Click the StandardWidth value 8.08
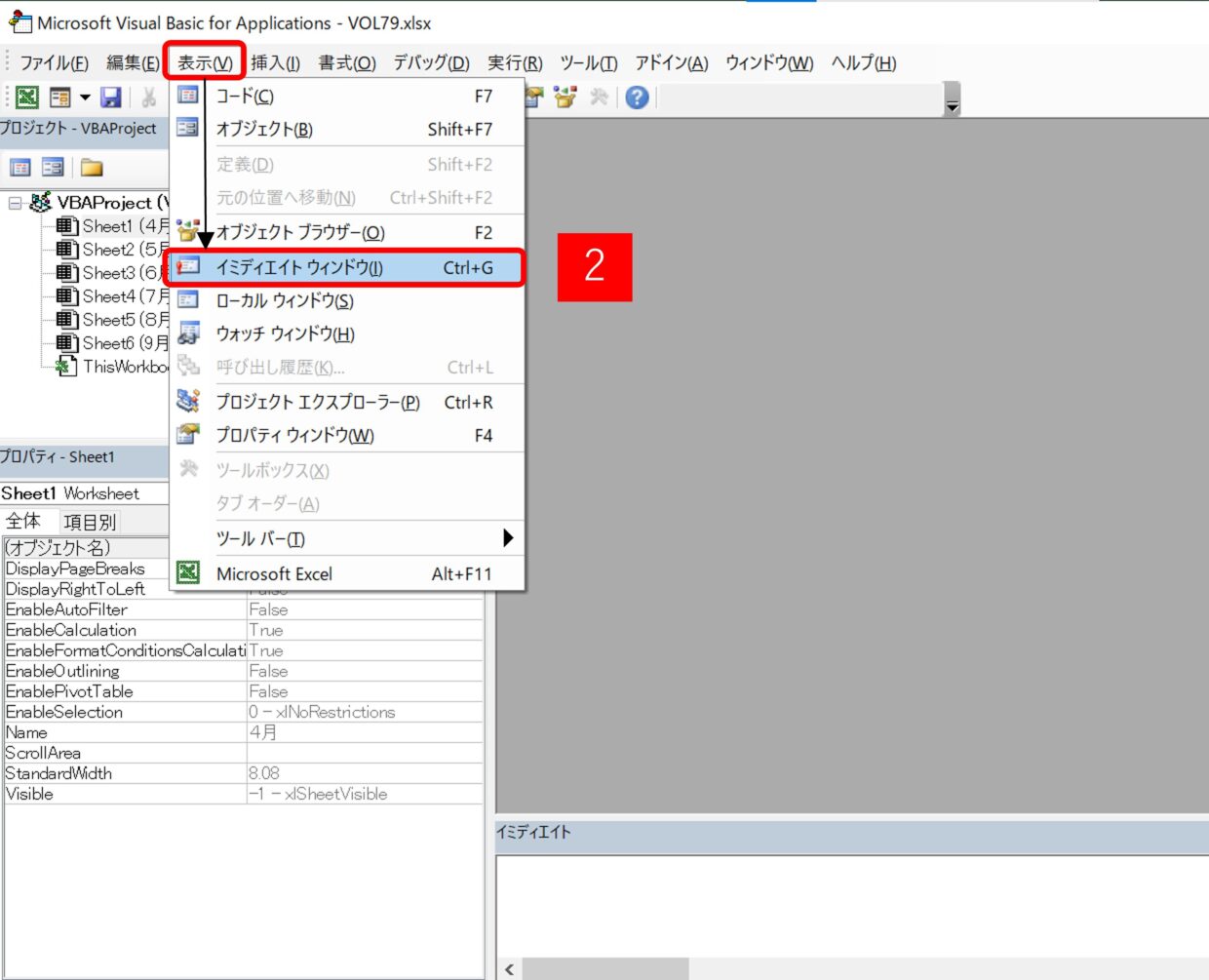Image resolution: width=1209 pixels, height=980 pixels. click(365, 773)
